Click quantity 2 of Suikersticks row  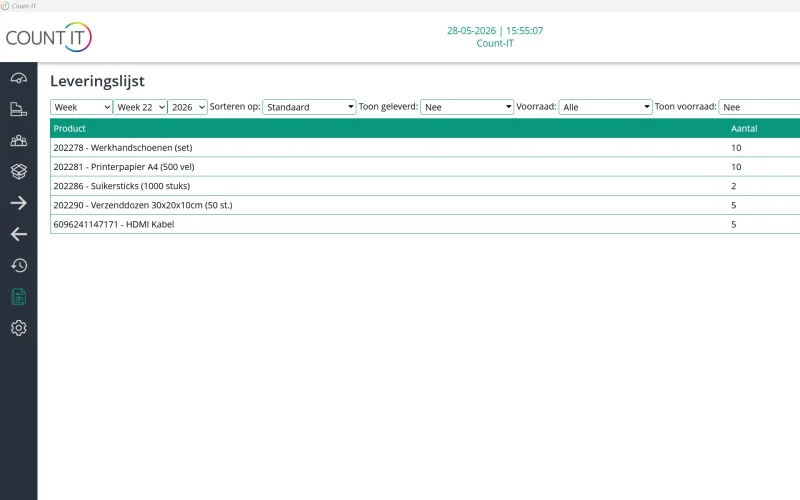point(734,186)
